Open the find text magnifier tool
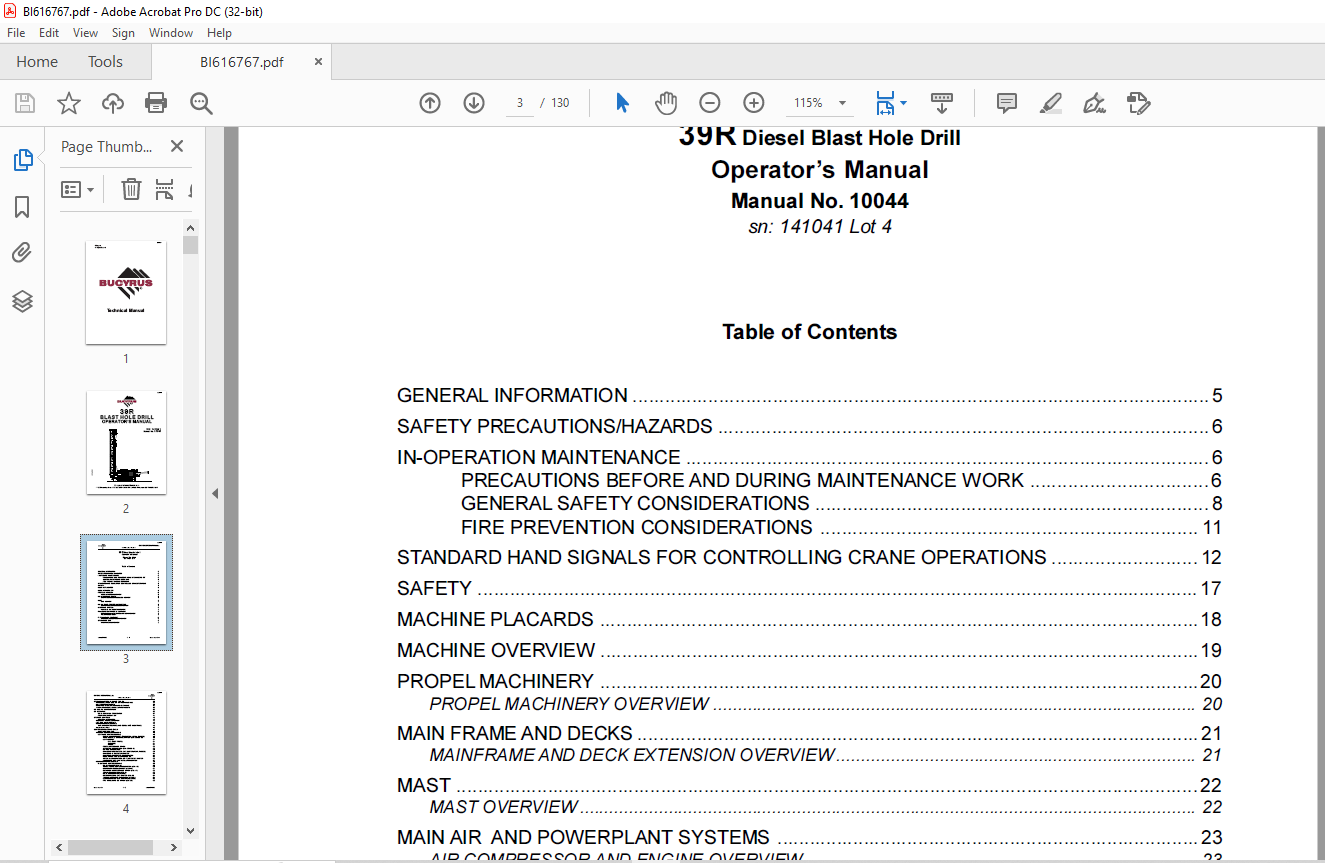 click(201, 103)
